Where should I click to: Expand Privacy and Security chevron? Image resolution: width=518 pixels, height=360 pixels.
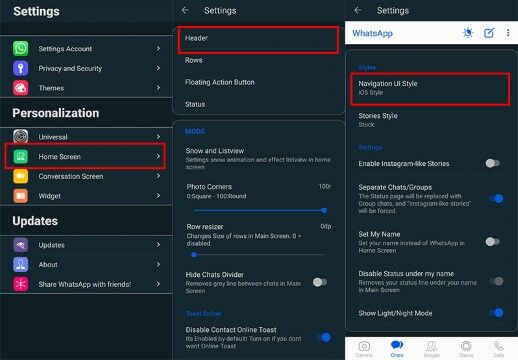click(158, 68)
